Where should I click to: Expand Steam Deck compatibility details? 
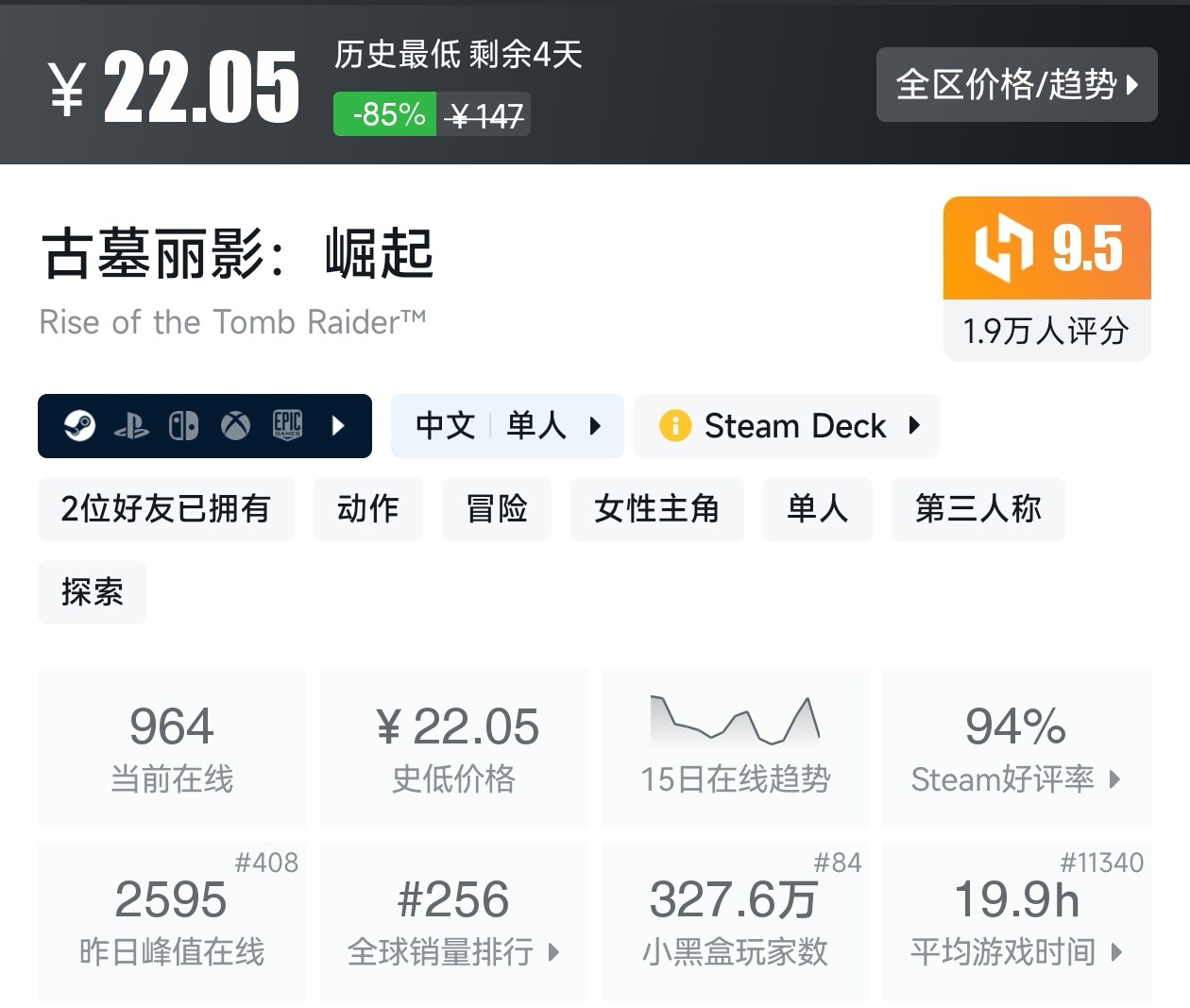pos(912,426)
